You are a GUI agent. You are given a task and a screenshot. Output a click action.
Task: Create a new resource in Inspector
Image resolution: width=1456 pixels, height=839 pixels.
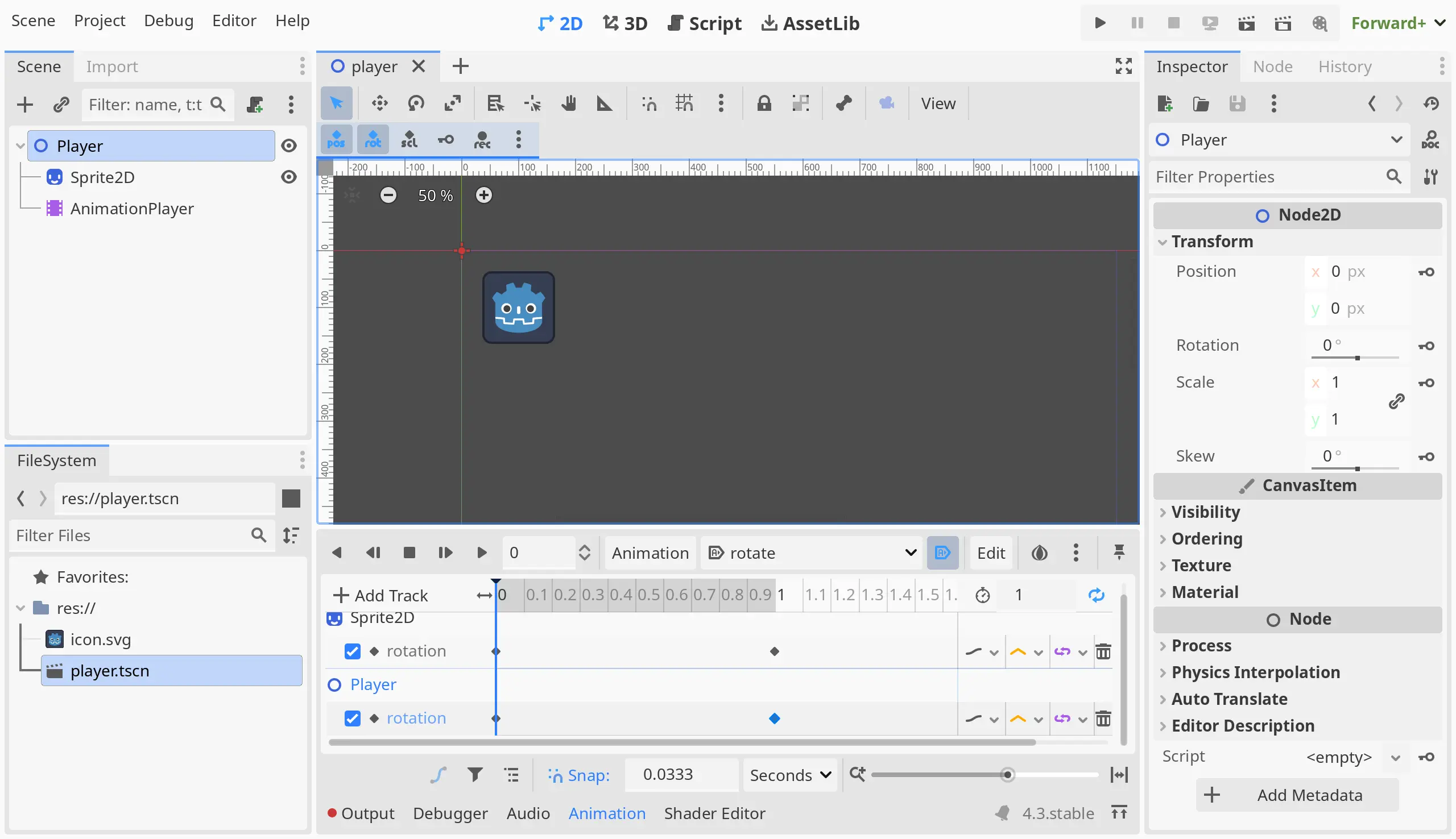1164,103
